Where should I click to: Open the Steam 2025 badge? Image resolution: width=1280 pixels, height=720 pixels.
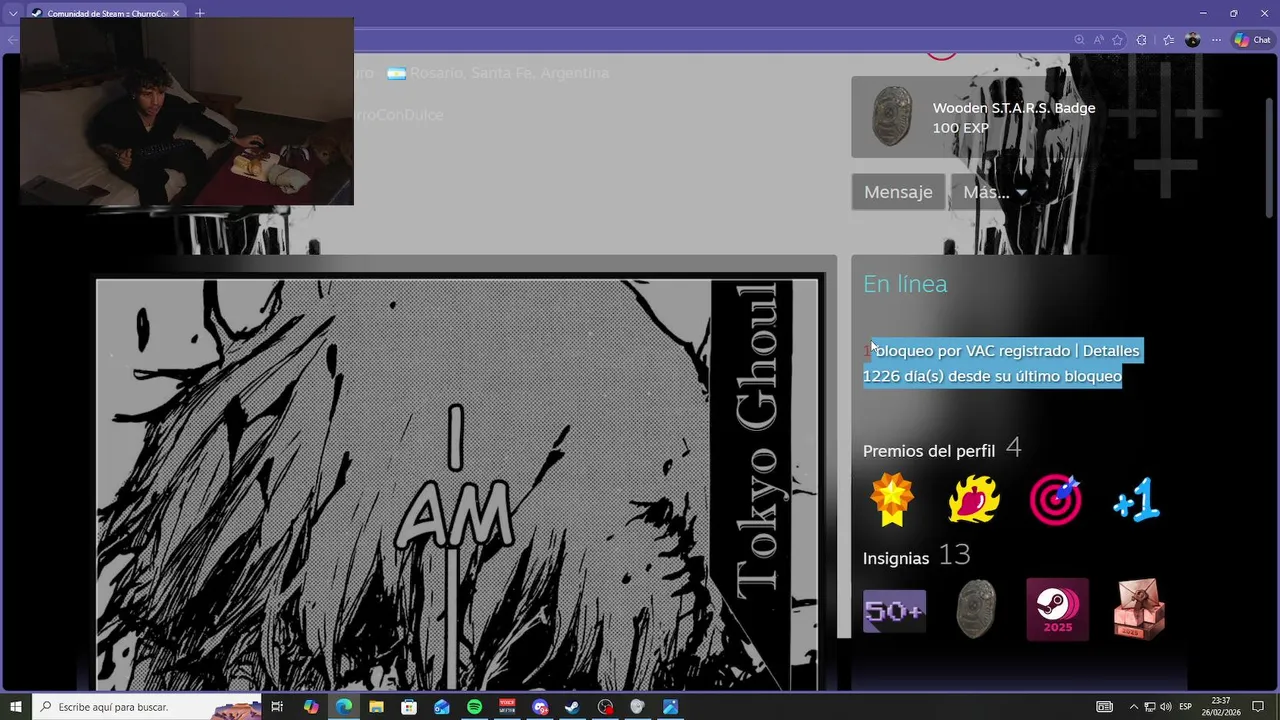[x=1057, y=609]
